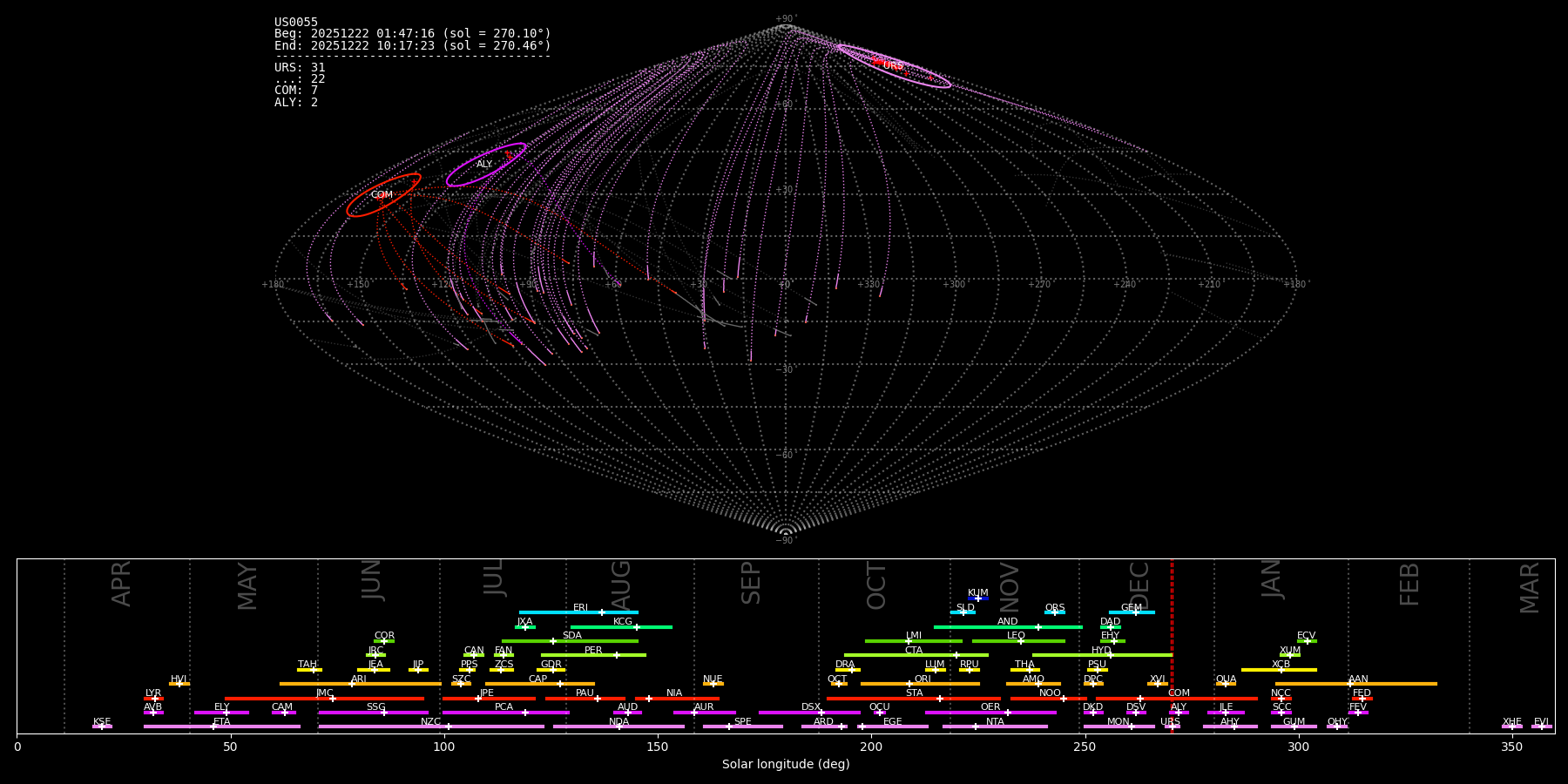The height and width of the screenshot is (784, 1568).
Task: Click the AND green shower bar
Action: pos(1008,627)
